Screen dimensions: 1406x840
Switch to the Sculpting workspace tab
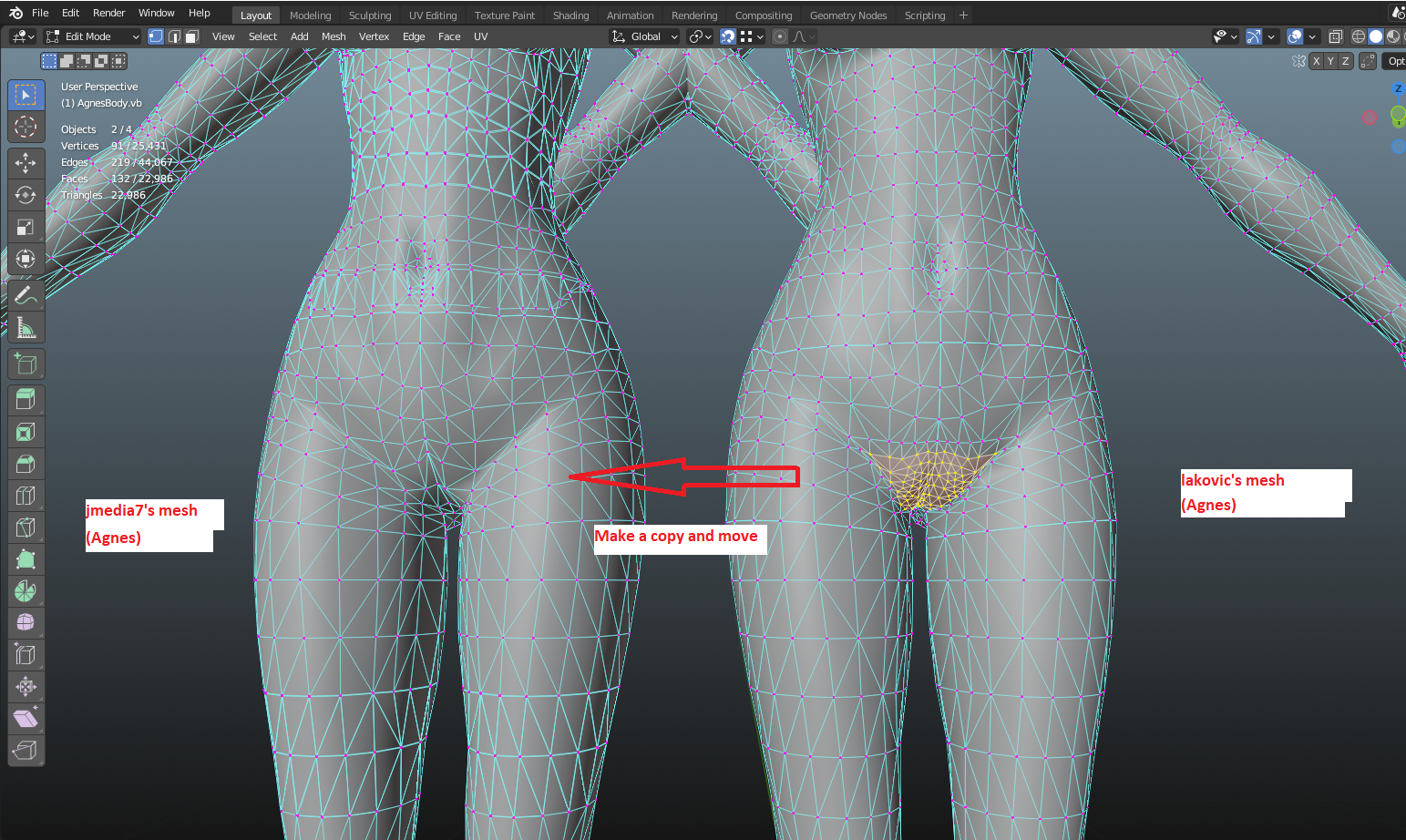[x=370, y=15]
